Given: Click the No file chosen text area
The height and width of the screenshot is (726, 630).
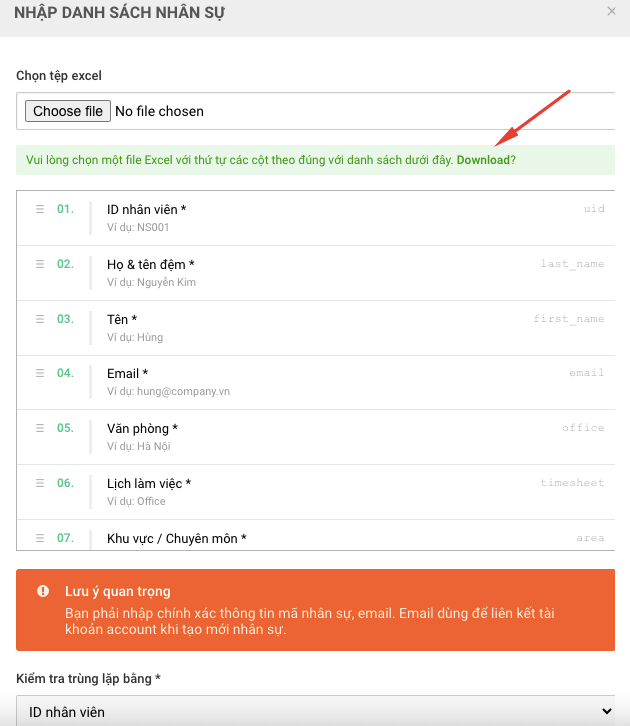Looking at the screenshot, I should coord(159,112).
